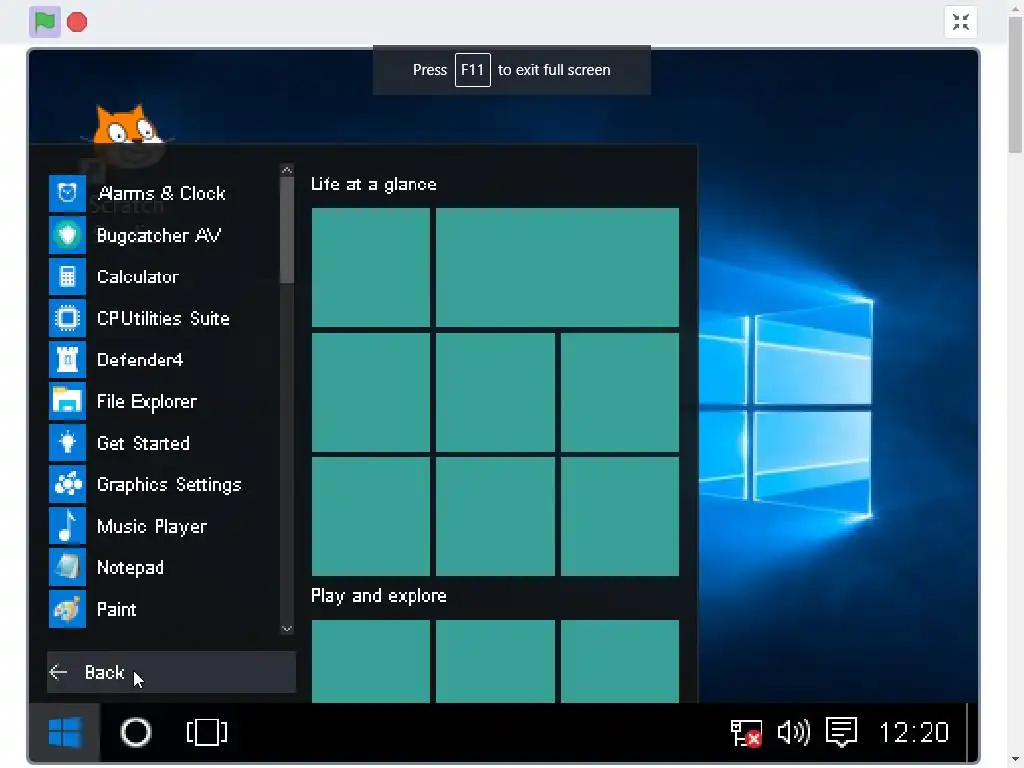This screenshot has width=1024, height=768.
Task: Select the Get Started label
Action: pyautogui.click(x=143, y=443)
